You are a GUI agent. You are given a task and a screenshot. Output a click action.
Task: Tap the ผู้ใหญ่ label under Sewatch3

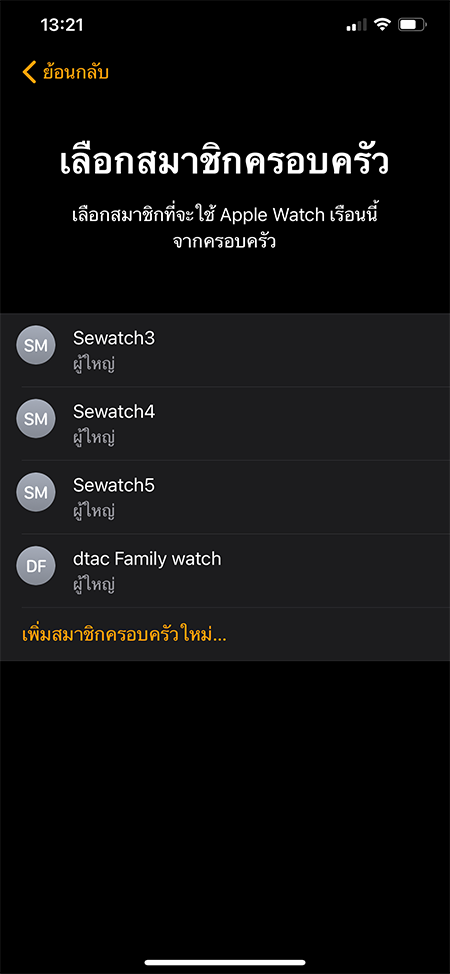(x=94, y=363)
